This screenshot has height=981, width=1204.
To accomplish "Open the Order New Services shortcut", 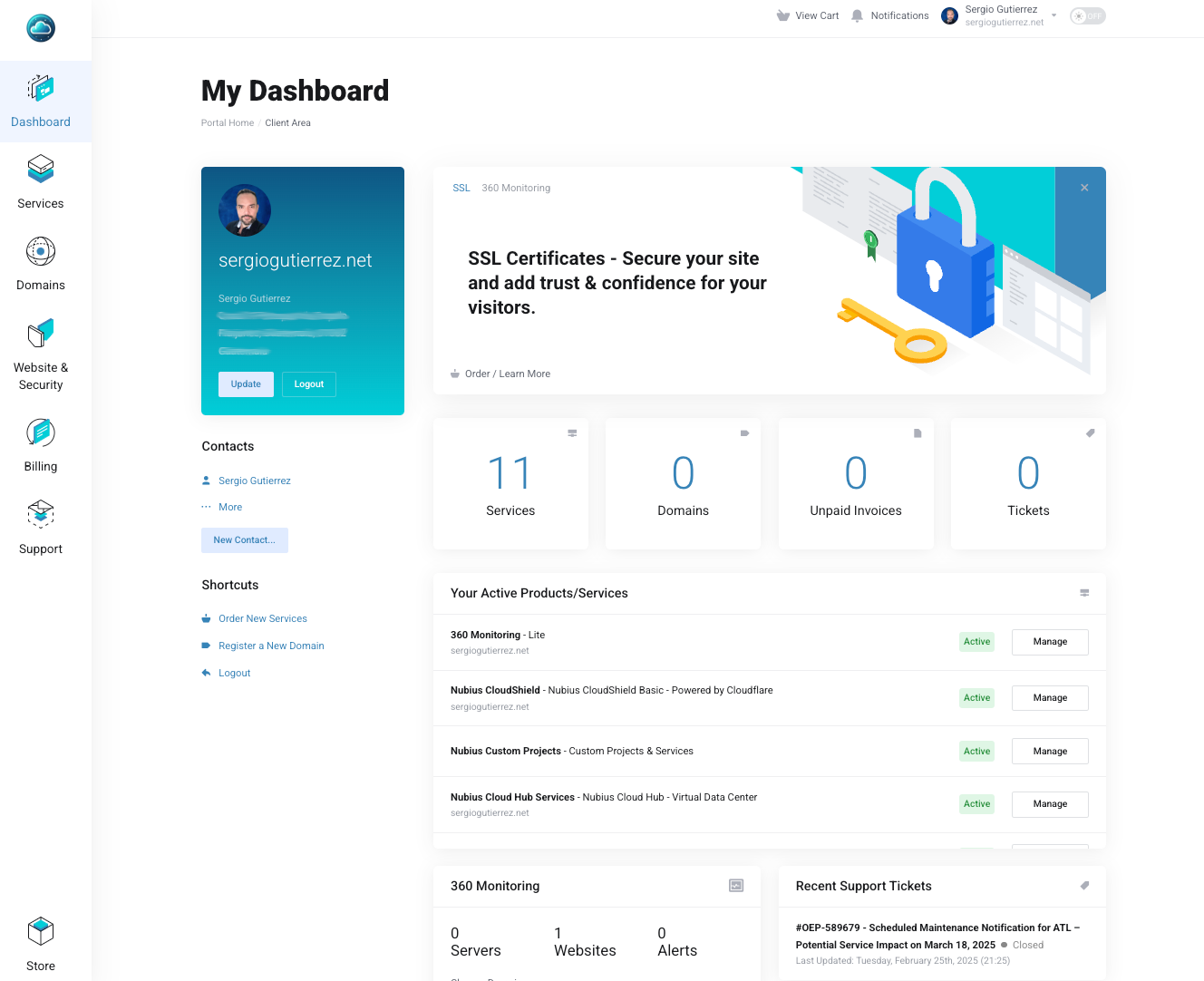I will point(263,618).
